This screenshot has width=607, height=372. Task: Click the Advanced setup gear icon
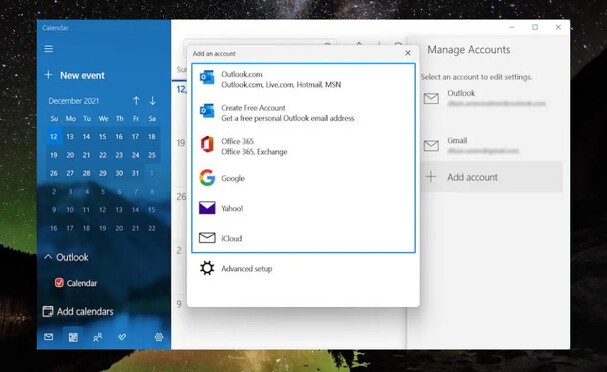tap(207, 268)
